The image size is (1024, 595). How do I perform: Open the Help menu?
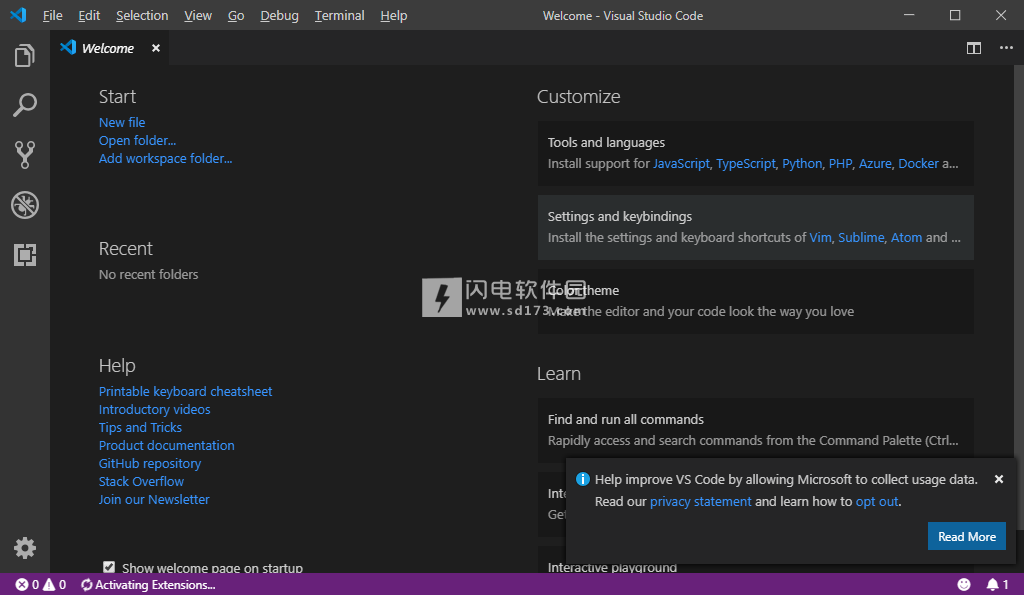click(394, 15)
